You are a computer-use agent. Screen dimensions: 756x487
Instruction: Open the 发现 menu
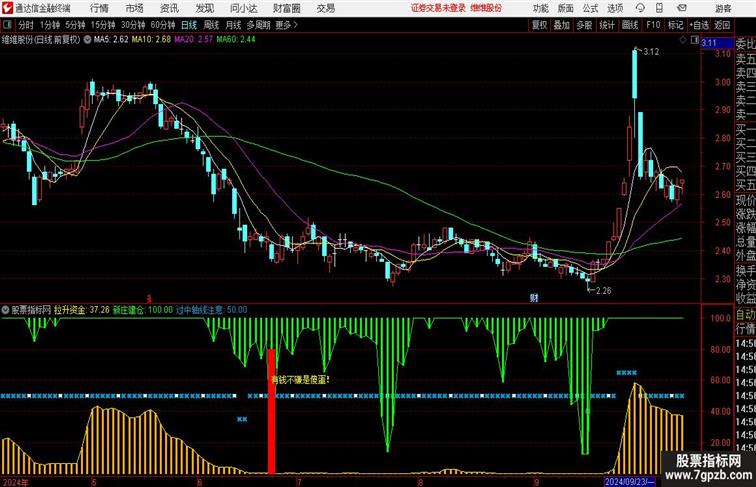[204, 8]
